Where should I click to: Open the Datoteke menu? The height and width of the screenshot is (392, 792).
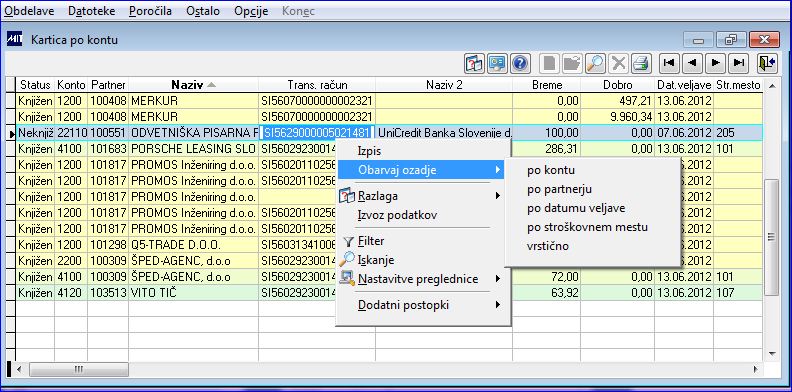pyautogui.click(x=91, y=11)
